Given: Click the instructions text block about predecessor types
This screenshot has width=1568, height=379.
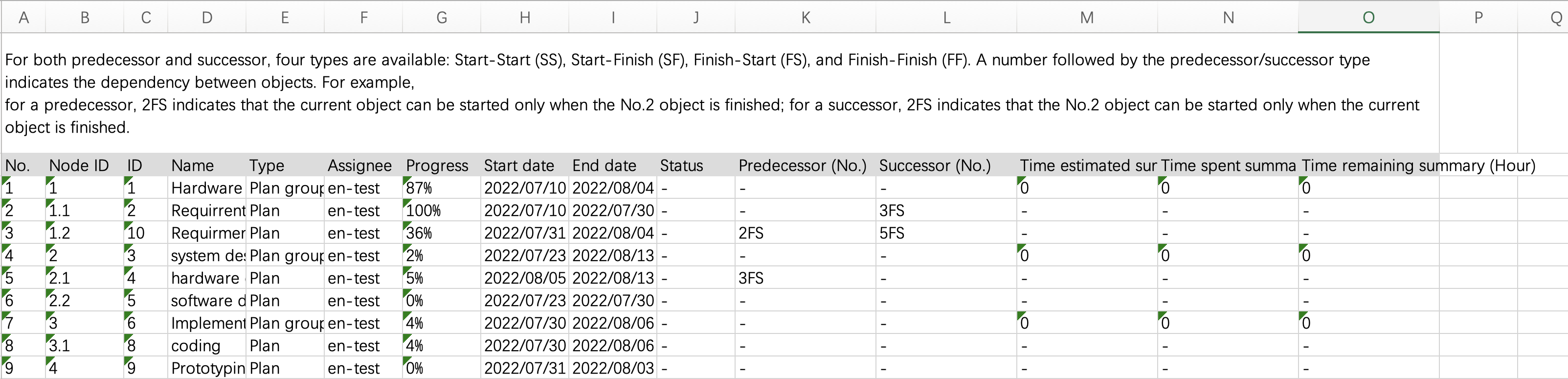Looking at the screenshot, I should (x=720, y=93).
